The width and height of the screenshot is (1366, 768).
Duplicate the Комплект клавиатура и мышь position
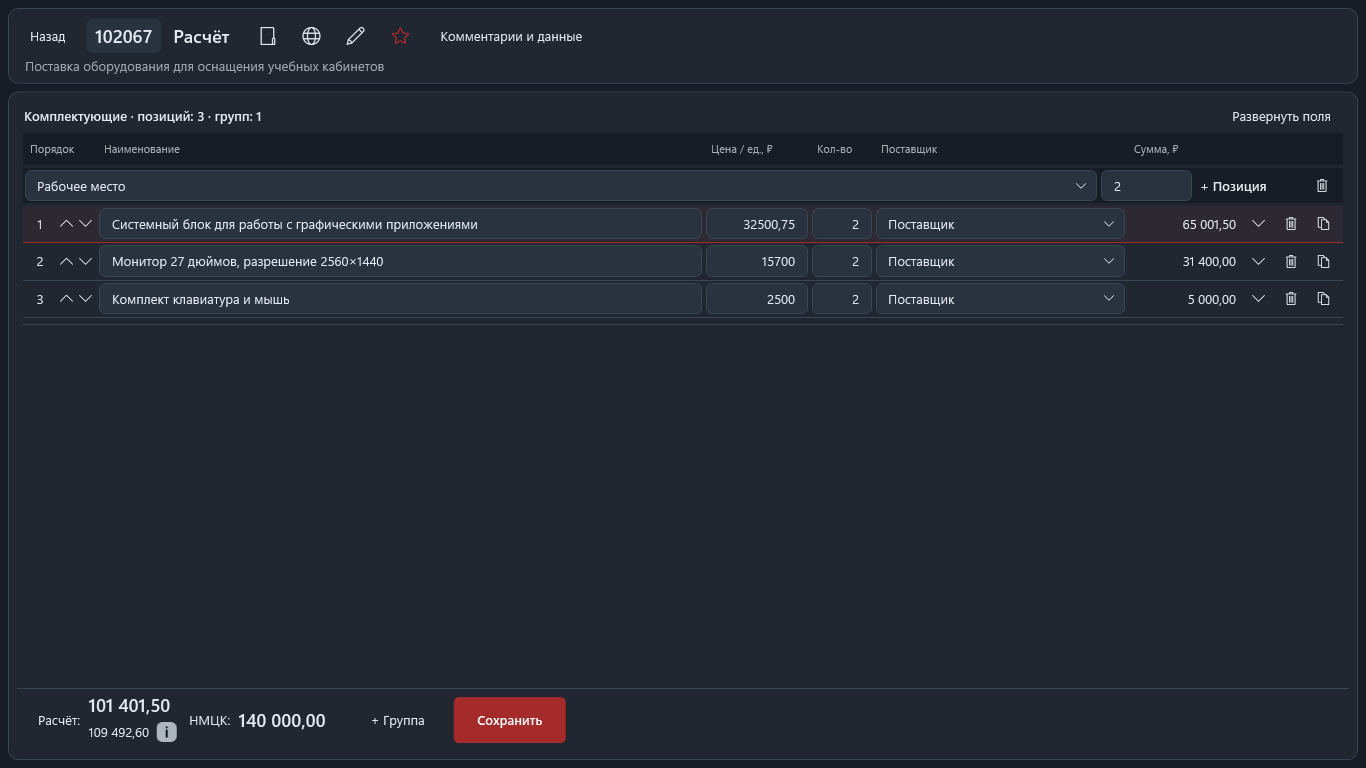[1323, 299]
